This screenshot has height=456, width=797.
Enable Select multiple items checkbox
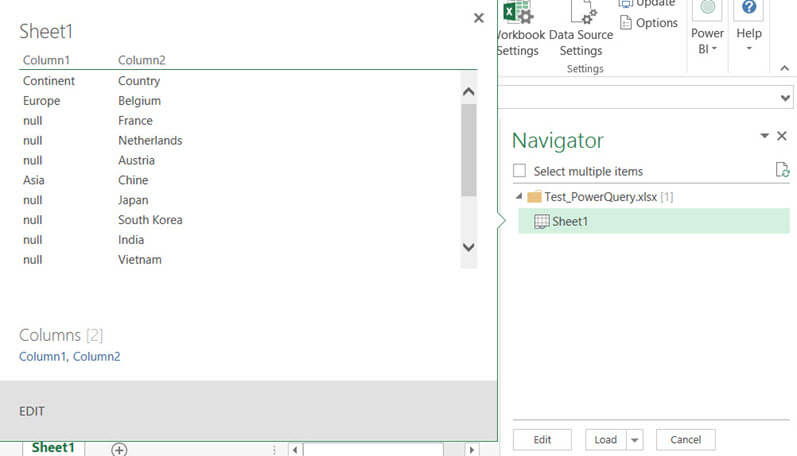click(519, 171)
